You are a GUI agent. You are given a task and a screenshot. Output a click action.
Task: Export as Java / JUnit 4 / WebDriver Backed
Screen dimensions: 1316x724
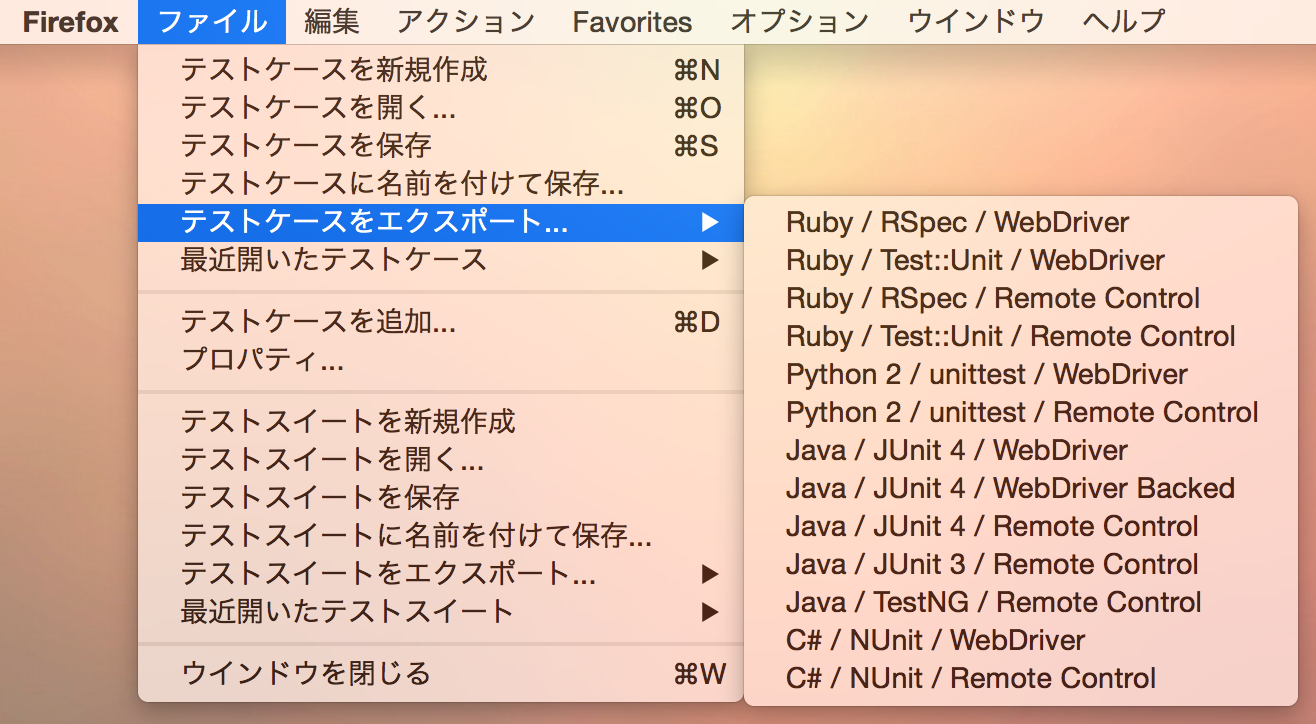click(1021, 488)
